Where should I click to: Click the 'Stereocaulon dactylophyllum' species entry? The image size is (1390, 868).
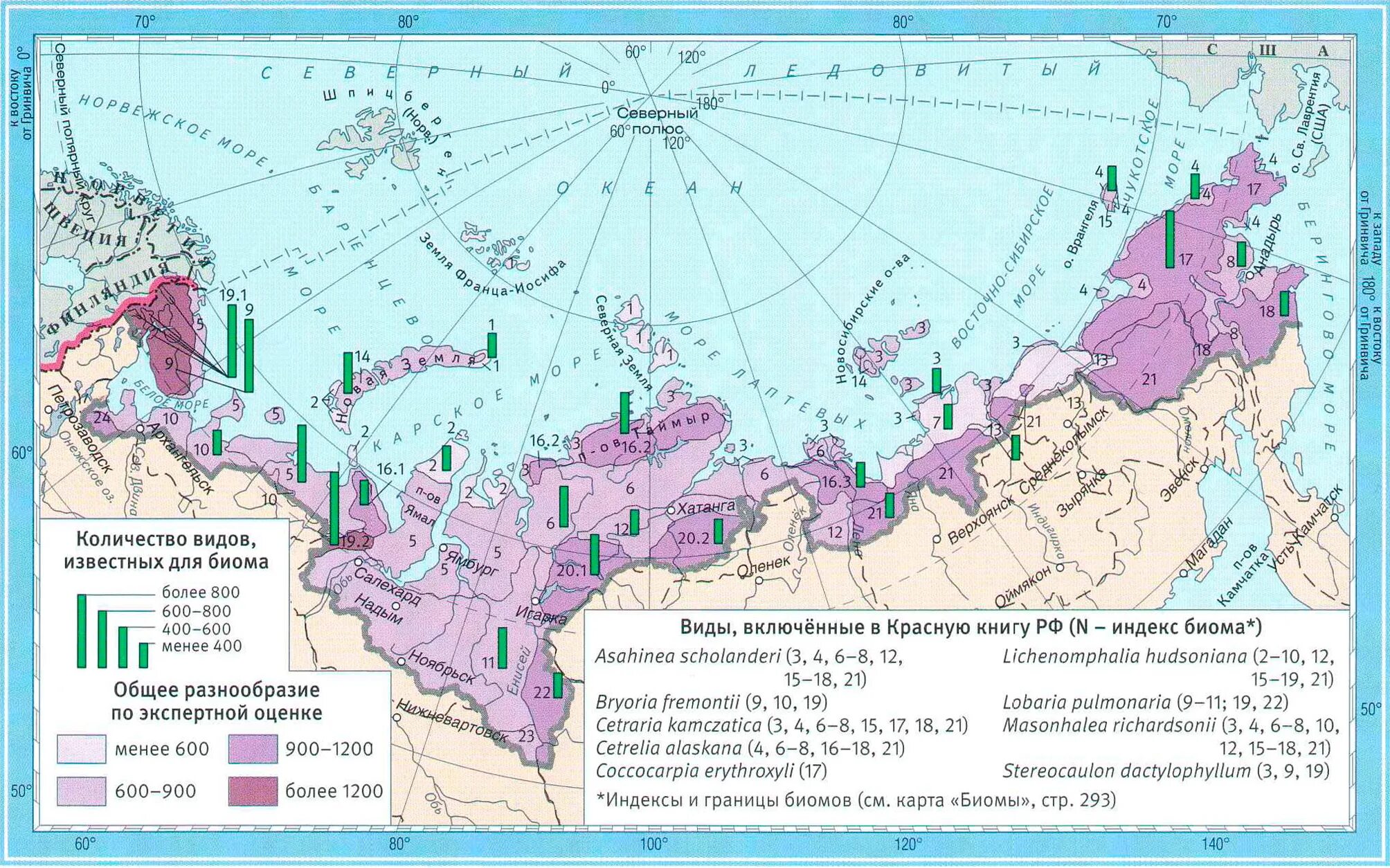pos(1166,770)
